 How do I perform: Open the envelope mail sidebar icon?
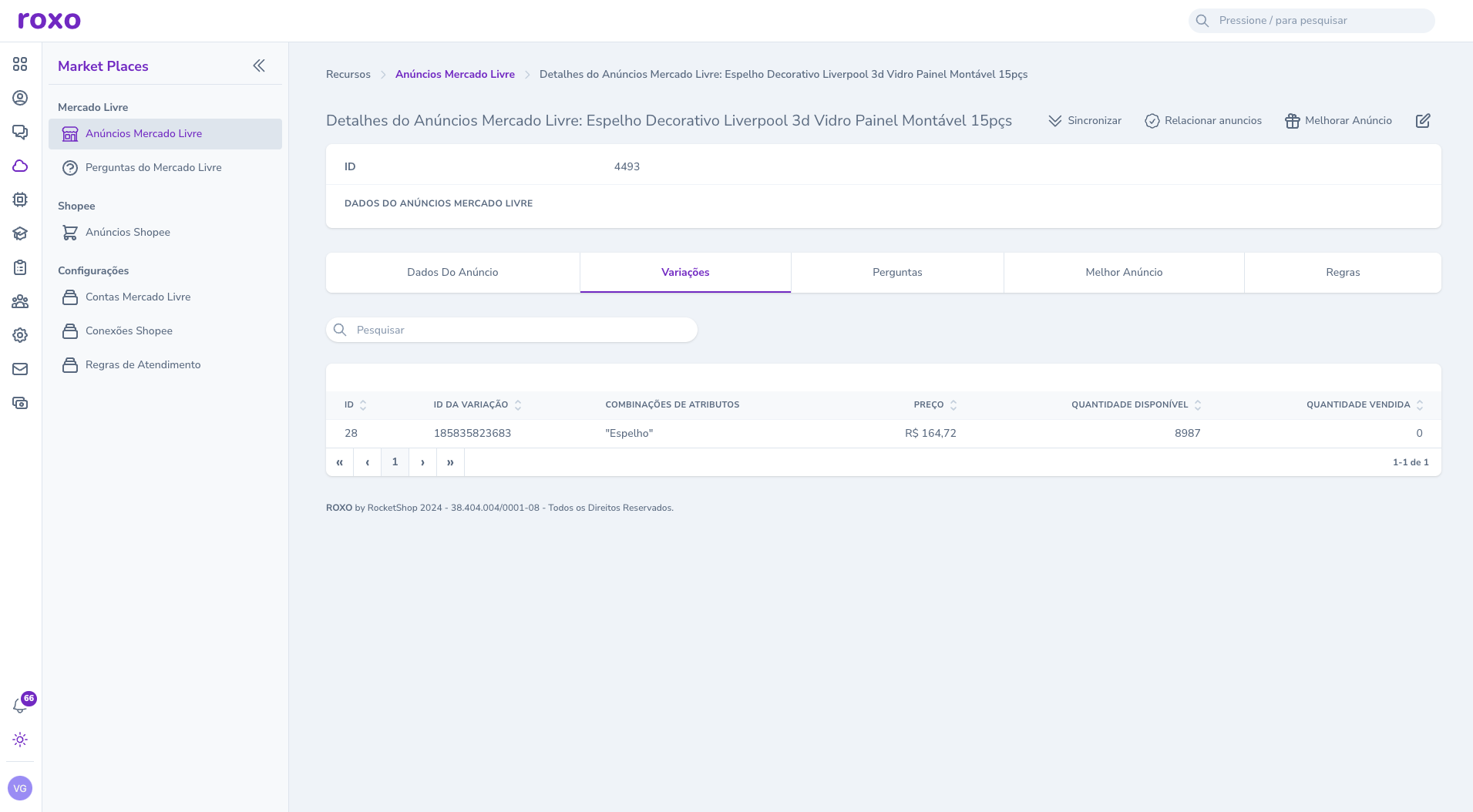click(20, 369)
